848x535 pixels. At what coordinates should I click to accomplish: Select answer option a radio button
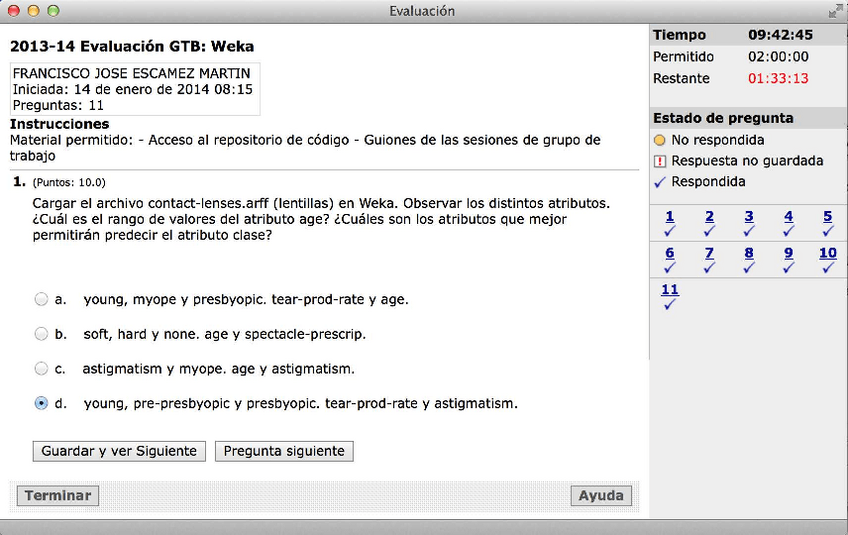tap(41, 299)
